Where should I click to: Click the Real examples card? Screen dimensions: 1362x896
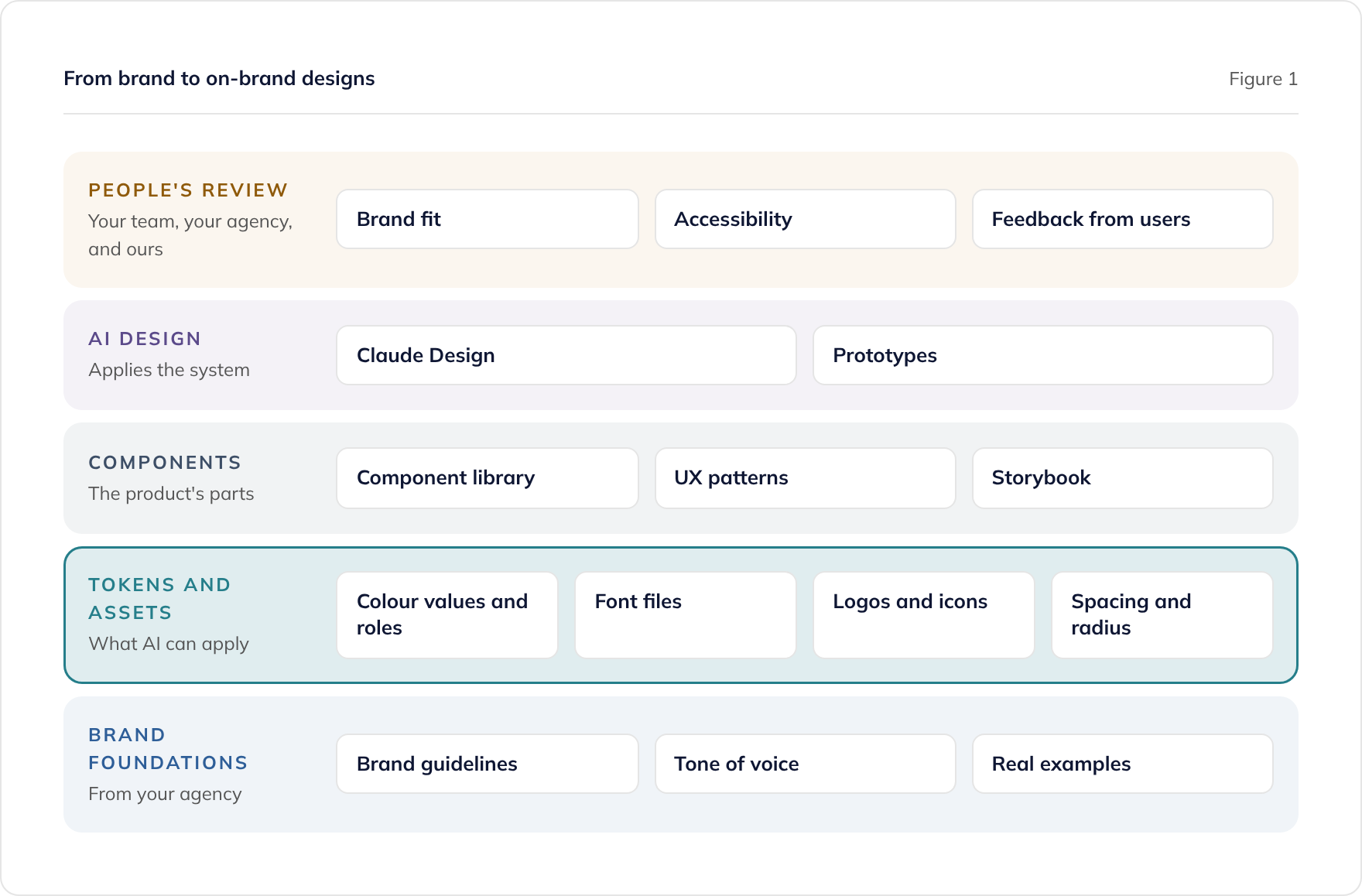(1122, 764)
